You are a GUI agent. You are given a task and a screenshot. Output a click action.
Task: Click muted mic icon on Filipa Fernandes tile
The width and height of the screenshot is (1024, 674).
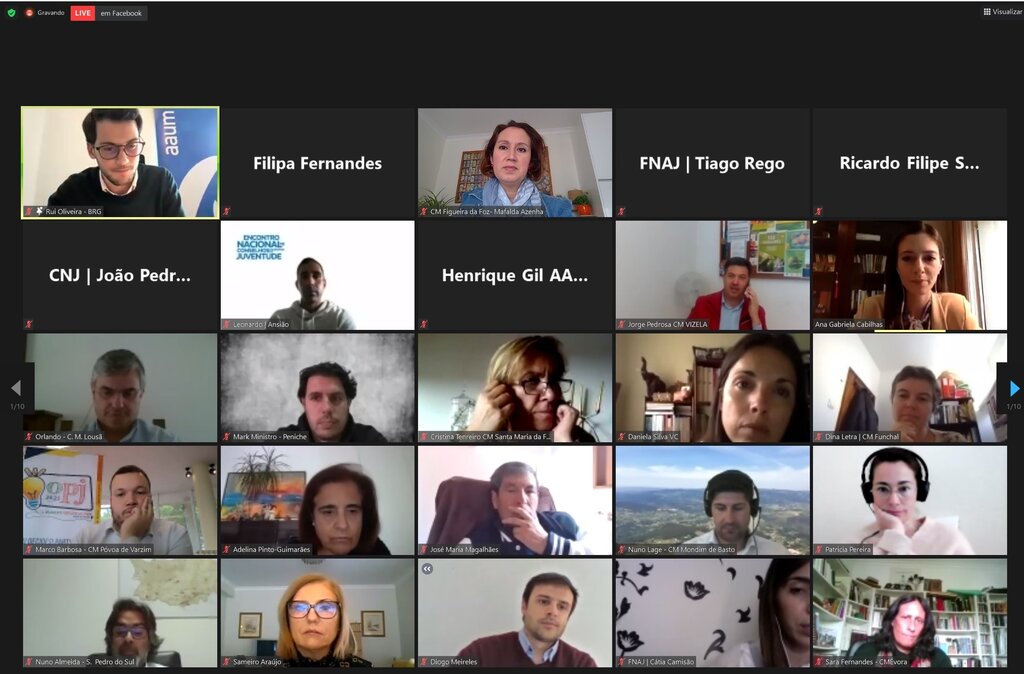coord(227,211)
